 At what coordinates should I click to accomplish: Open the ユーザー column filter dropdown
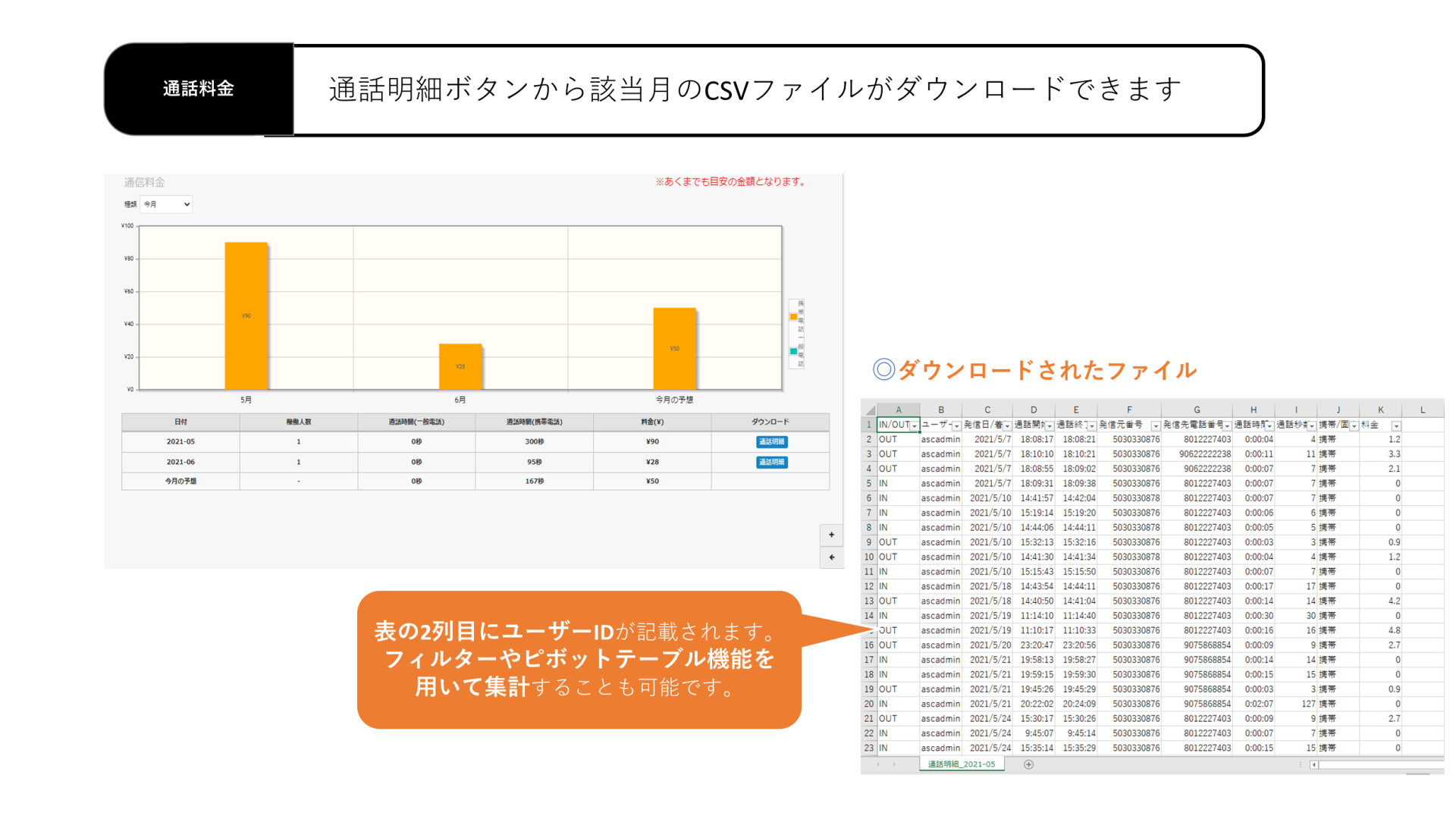point(956,425)
